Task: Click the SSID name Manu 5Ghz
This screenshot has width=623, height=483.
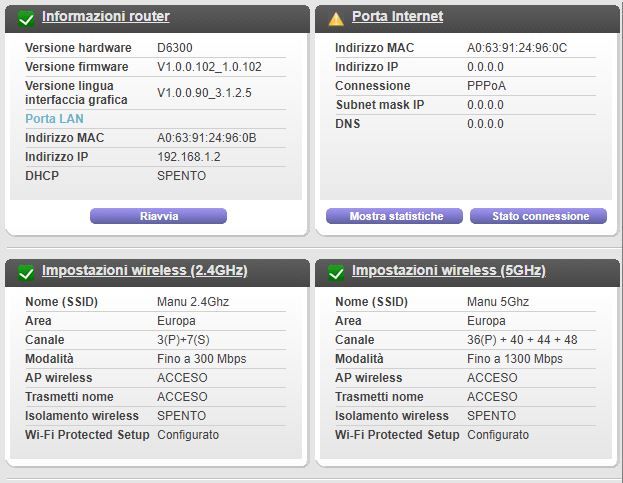Action: [497, 302]
